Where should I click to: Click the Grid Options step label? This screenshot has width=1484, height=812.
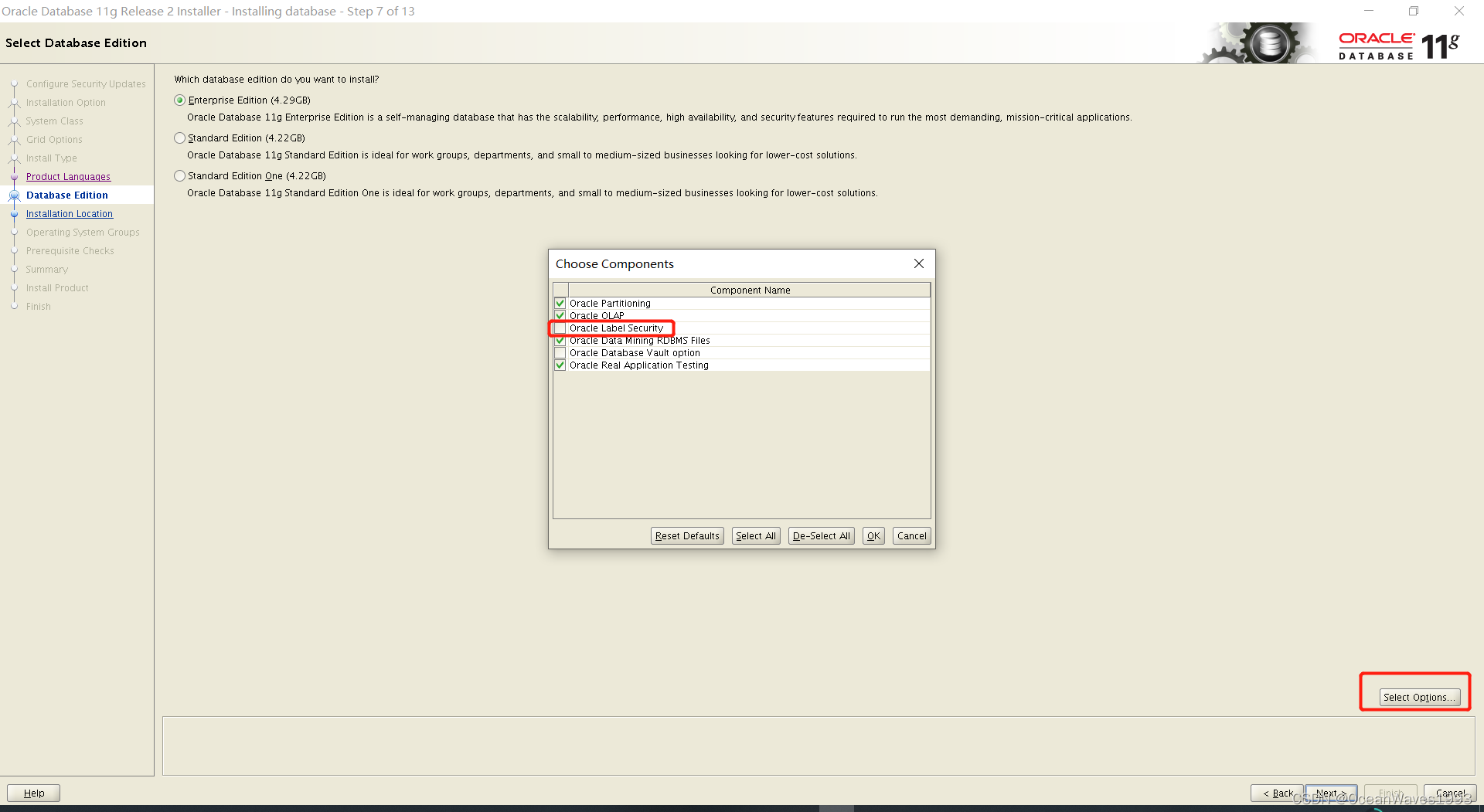[54, 140]
